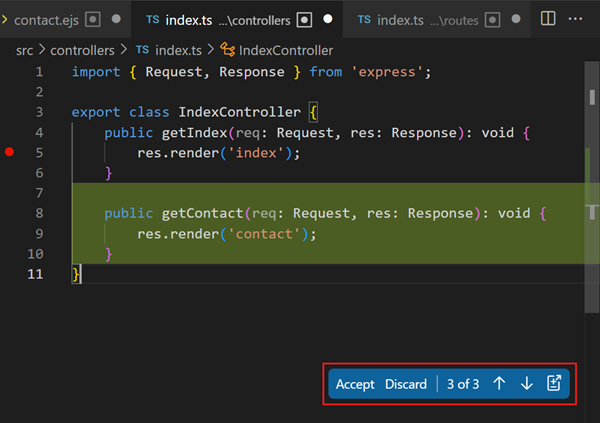Click the unsaved dot on contact.ejs tab

click(x=117, y=20)
